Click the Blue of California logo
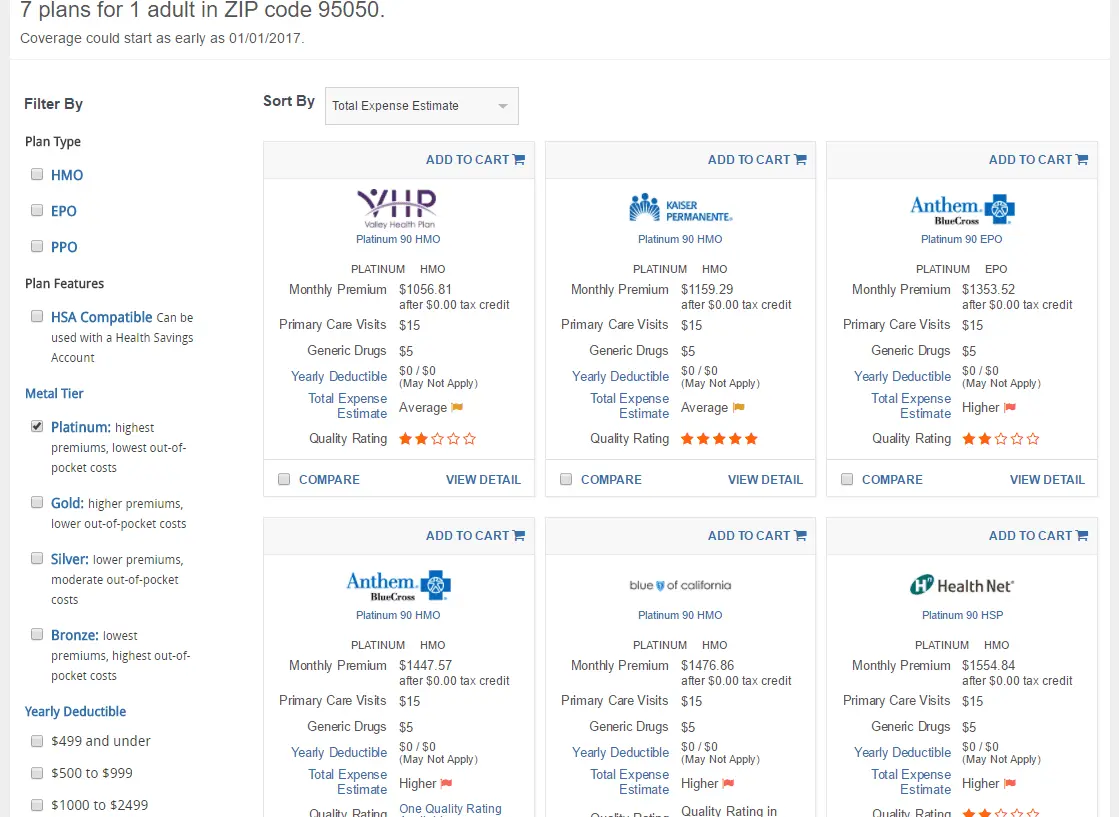1119x817 pixels. click(x=680, y=585)
